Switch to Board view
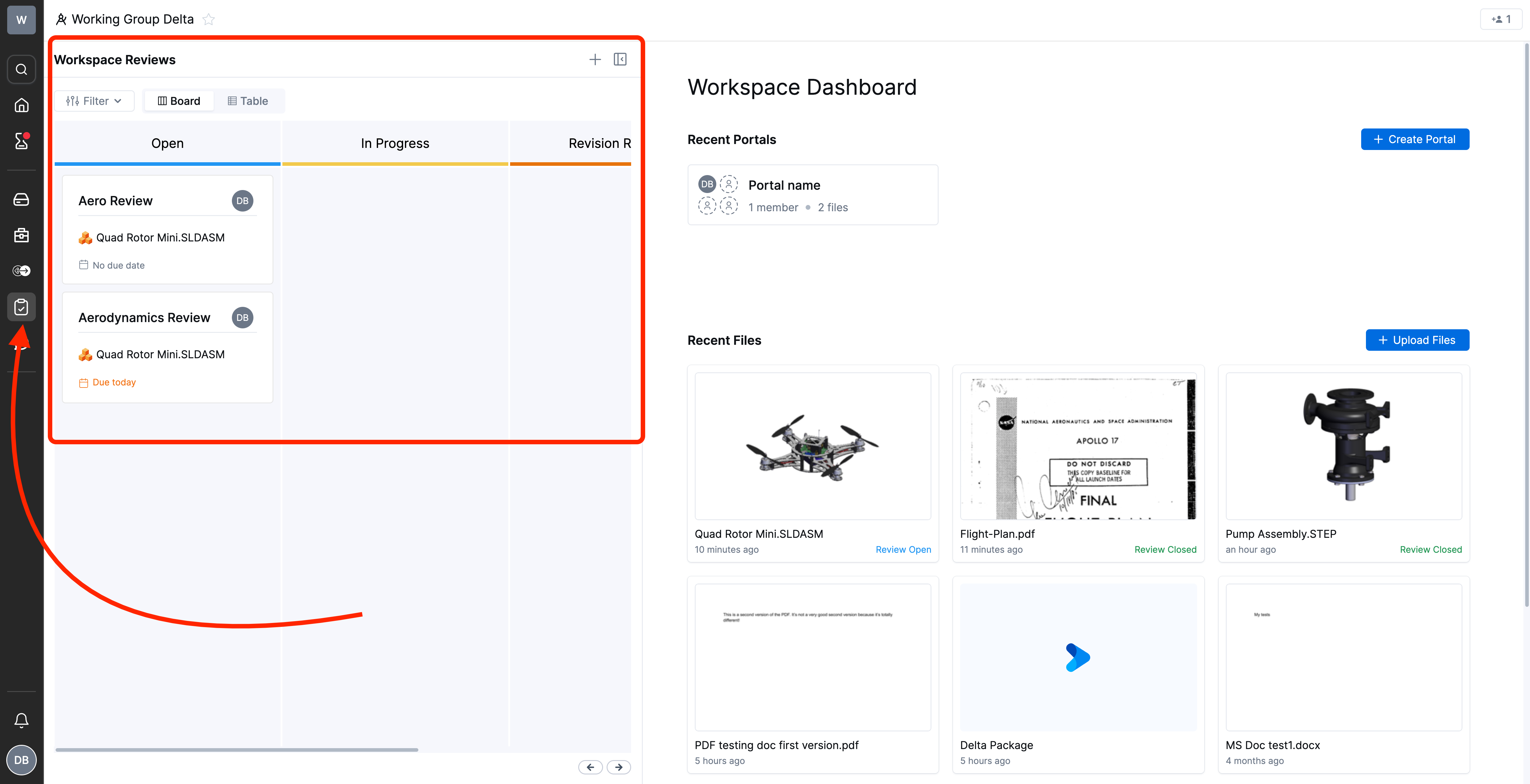The image size is (1530, 784). (x=179, y=101)
